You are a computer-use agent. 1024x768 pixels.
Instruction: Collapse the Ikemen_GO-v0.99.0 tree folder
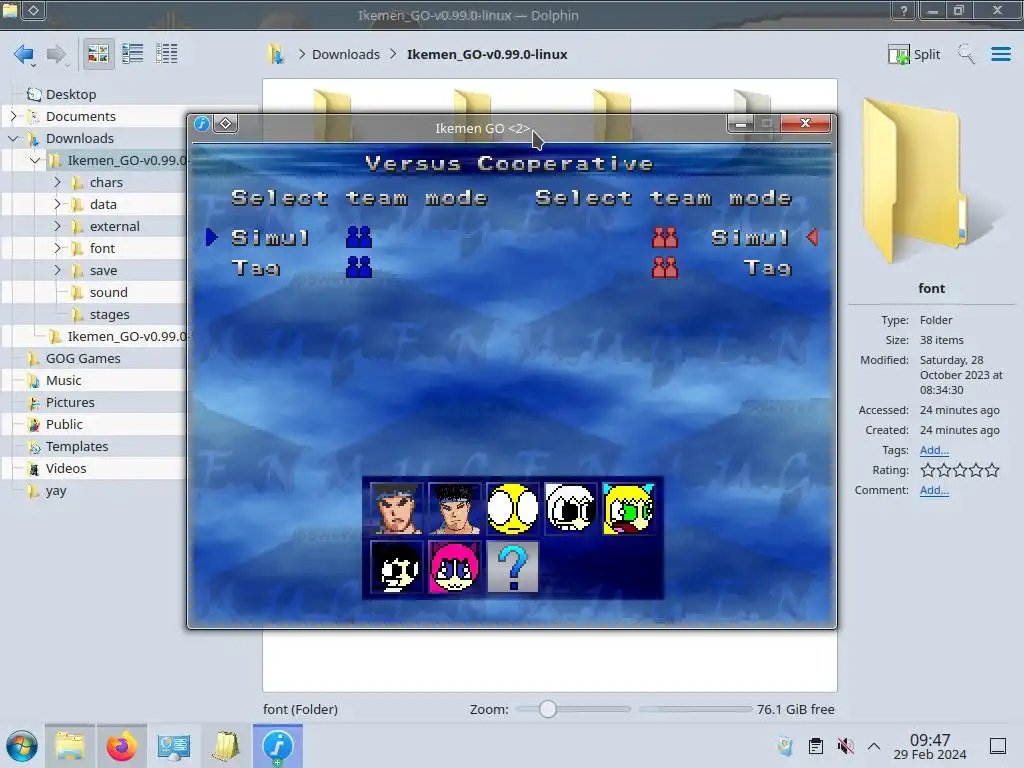point(35,160)
